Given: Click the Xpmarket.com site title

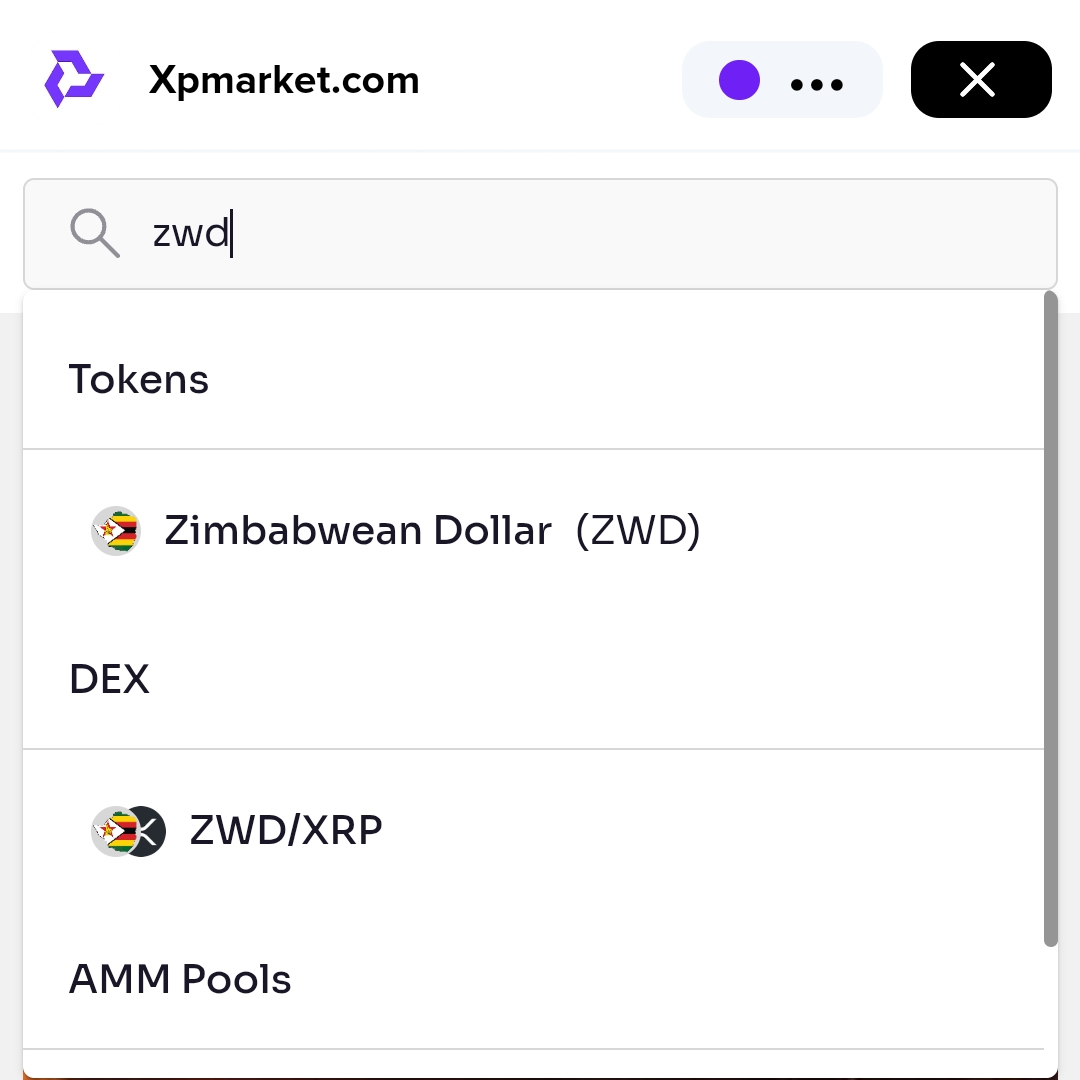Looking at the screenshot, I should [x=284, y=80].
